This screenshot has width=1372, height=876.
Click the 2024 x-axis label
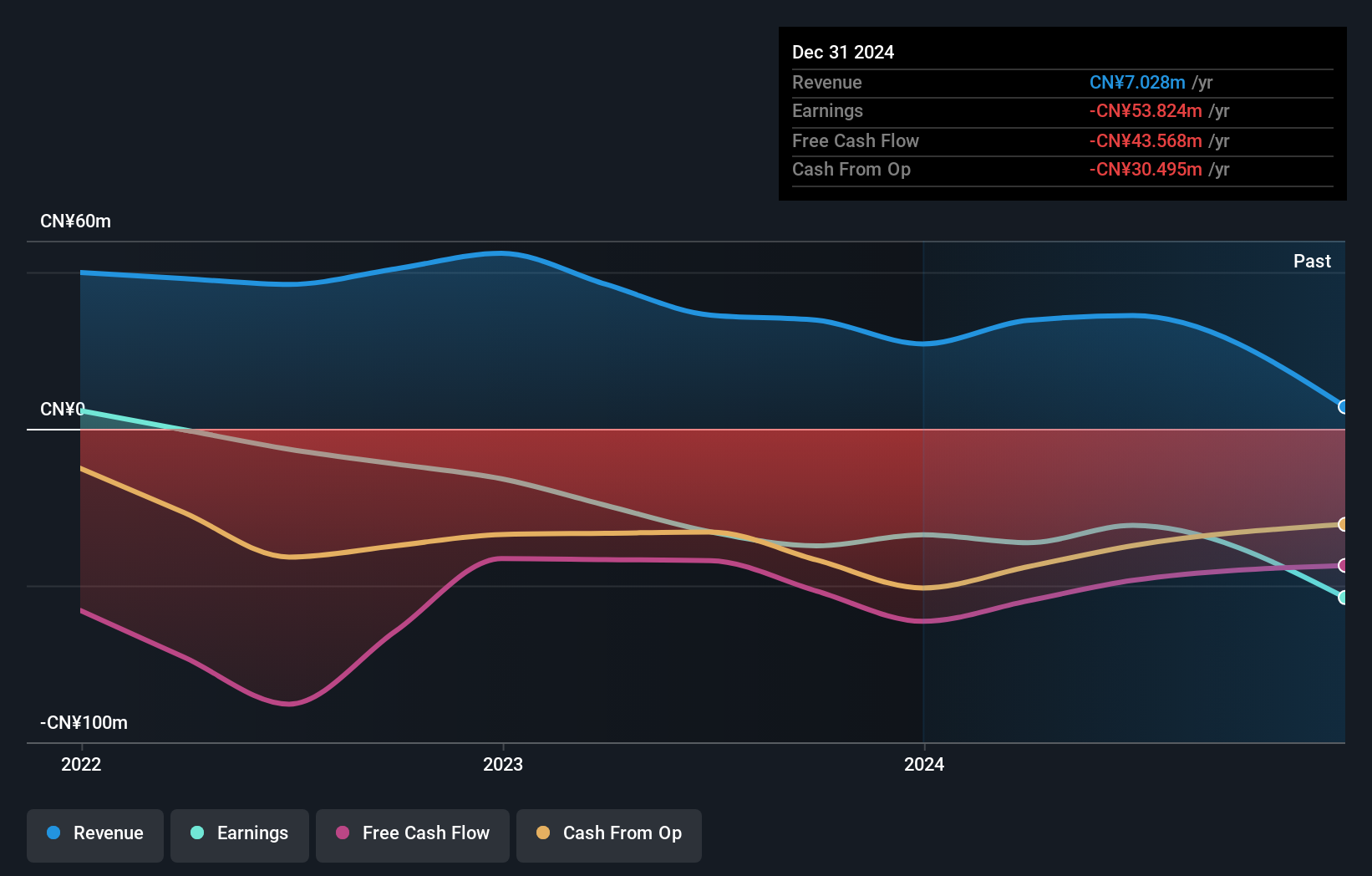tap(924, 764)
